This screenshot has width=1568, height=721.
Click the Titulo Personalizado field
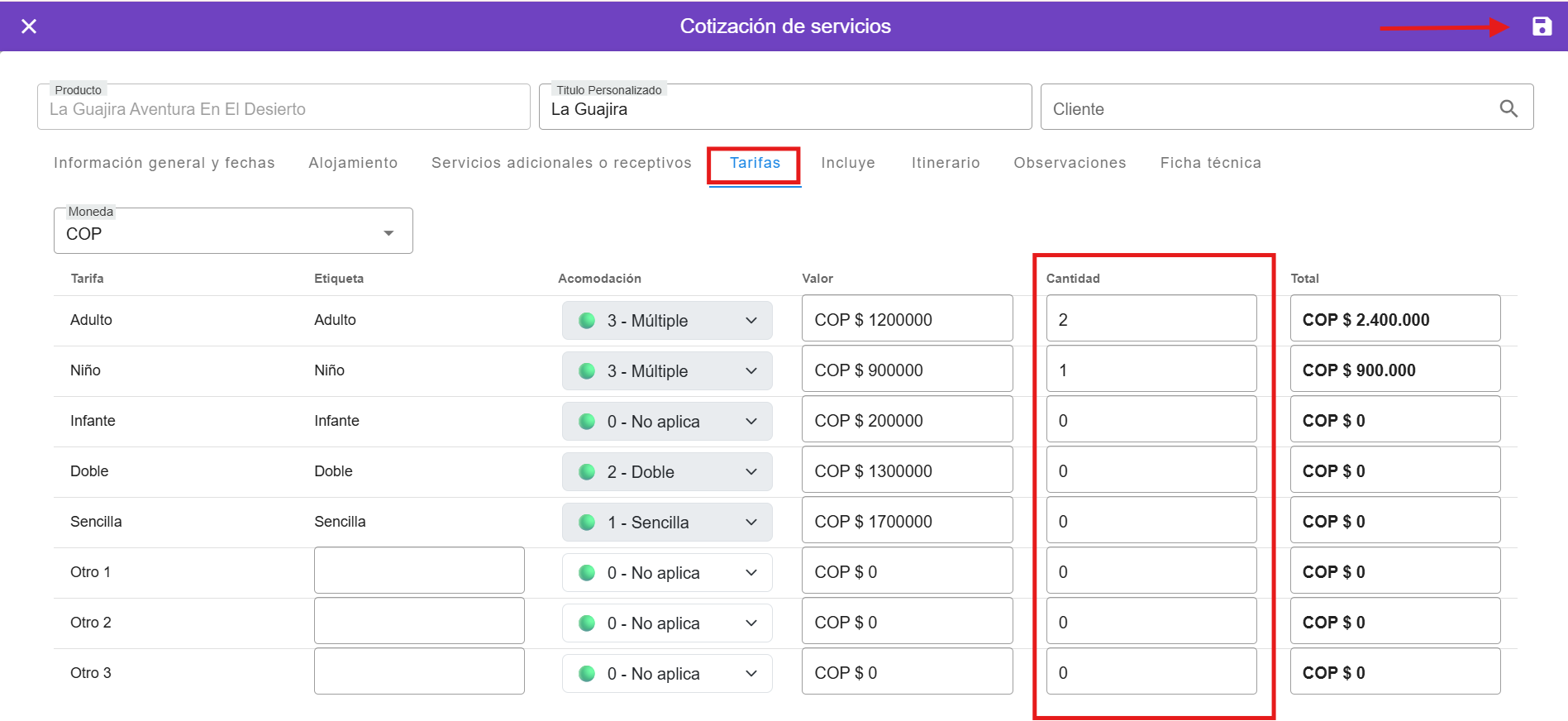click(x=784, y=109)
